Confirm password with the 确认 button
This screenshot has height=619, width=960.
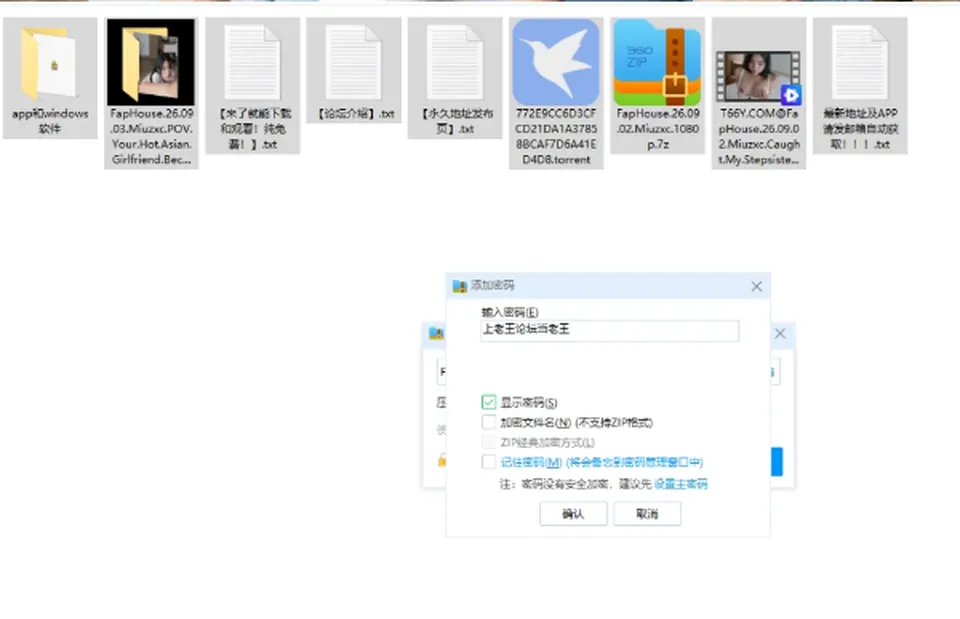point(573,514)
